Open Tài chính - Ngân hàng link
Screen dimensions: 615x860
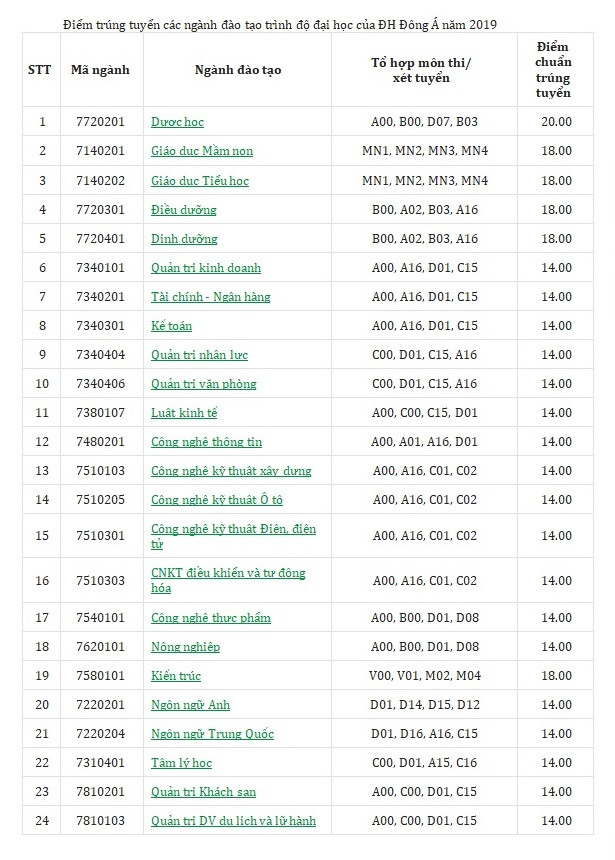210,297
